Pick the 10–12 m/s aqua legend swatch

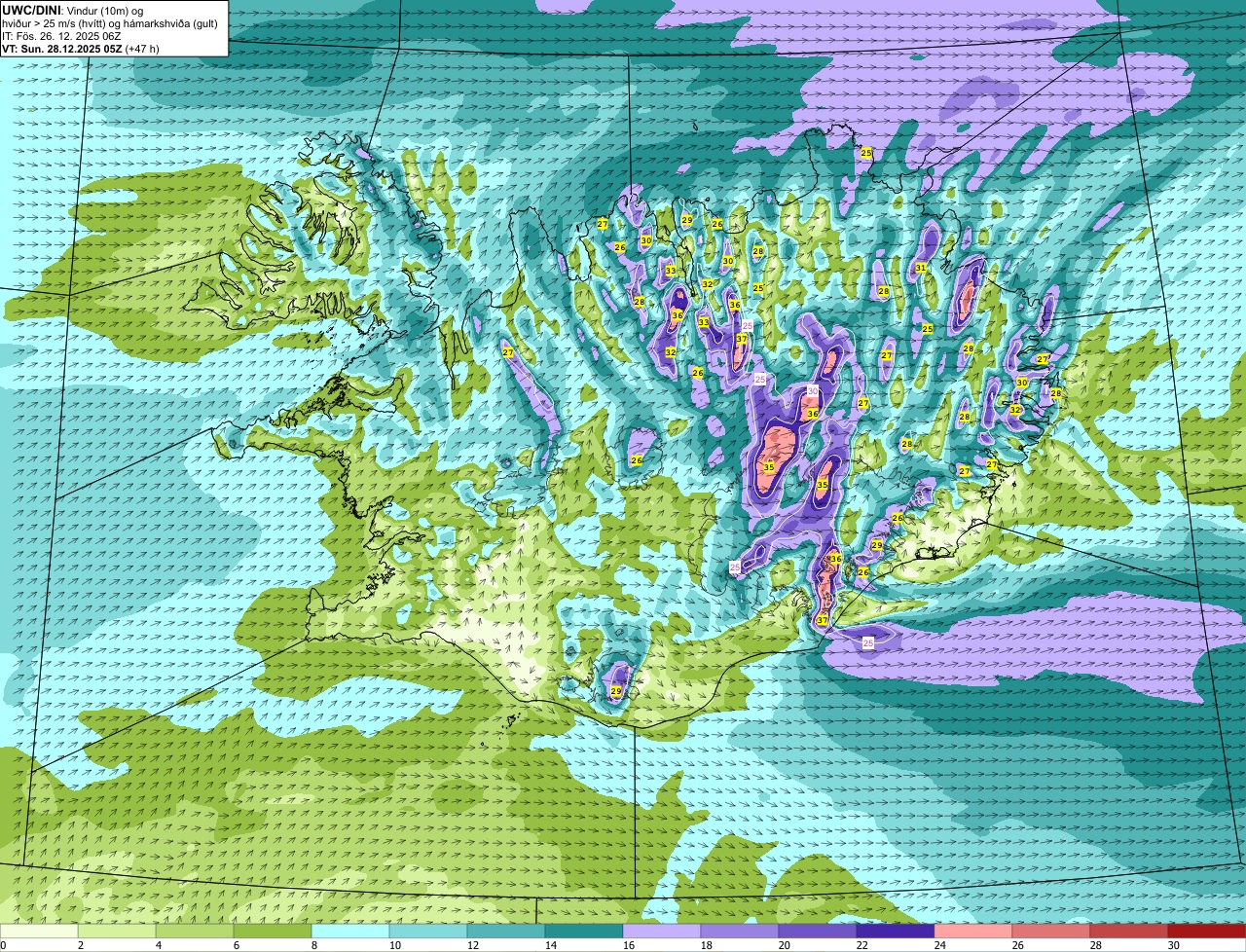[428, 931]
